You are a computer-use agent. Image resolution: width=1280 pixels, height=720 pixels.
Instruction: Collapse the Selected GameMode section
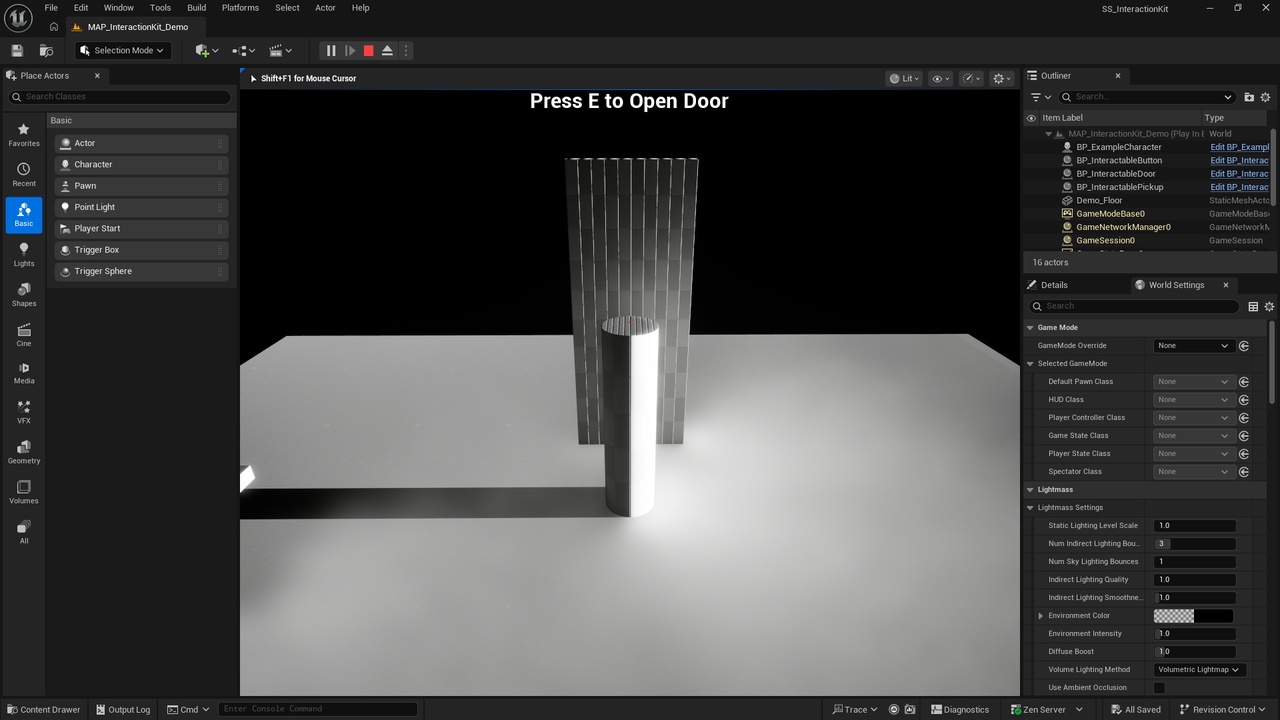(x=1031, y=364)
